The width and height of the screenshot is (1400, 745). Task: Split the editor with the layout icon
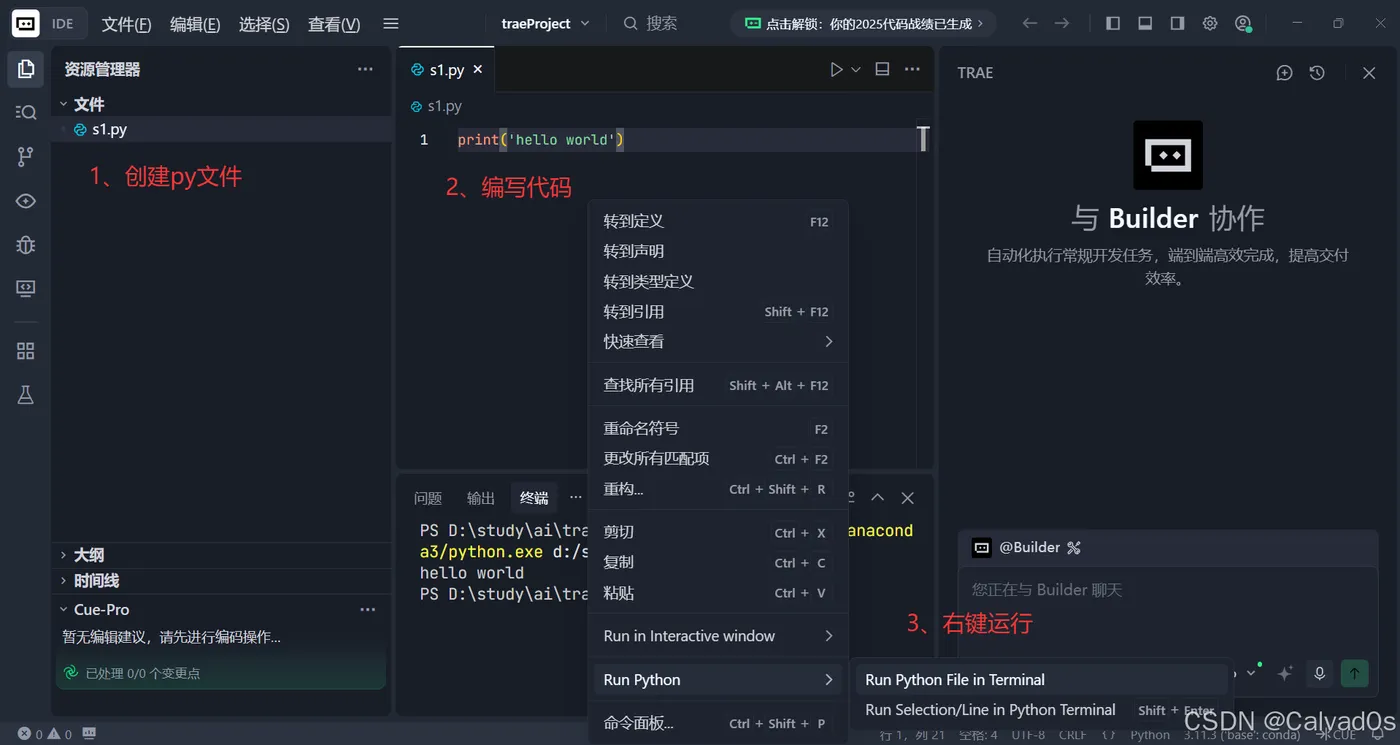[x=882, y=70]
